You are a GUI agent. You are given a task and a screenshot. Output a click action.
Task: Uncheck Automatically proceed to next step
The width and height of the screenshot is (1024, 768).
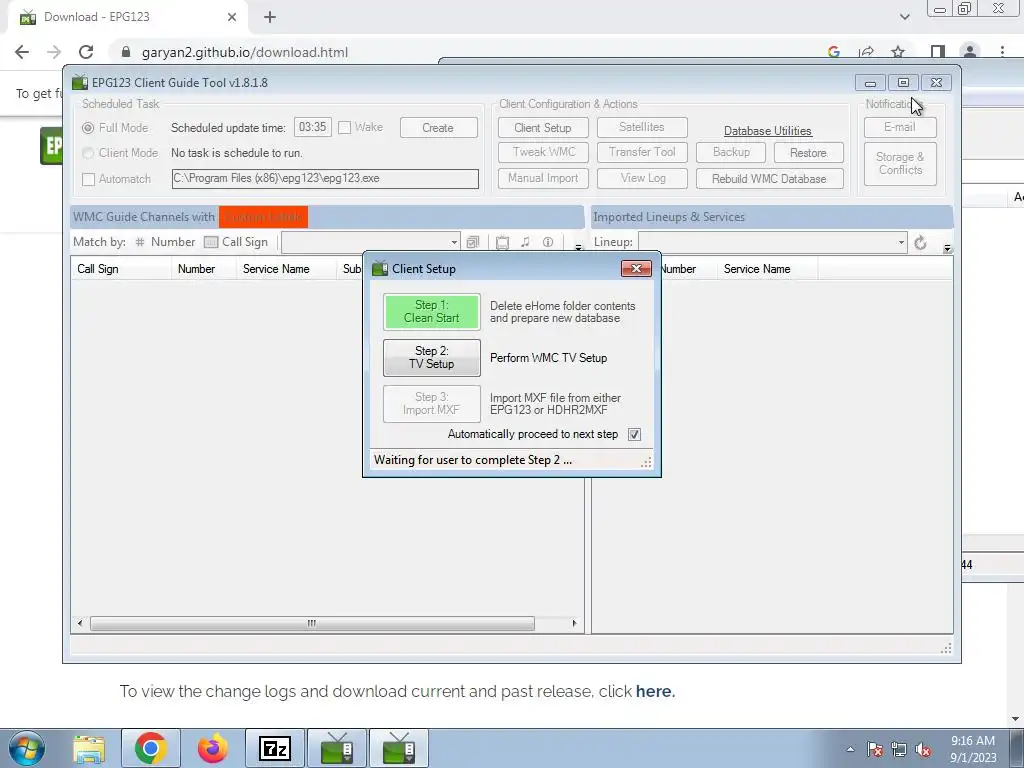pos(634,434)
